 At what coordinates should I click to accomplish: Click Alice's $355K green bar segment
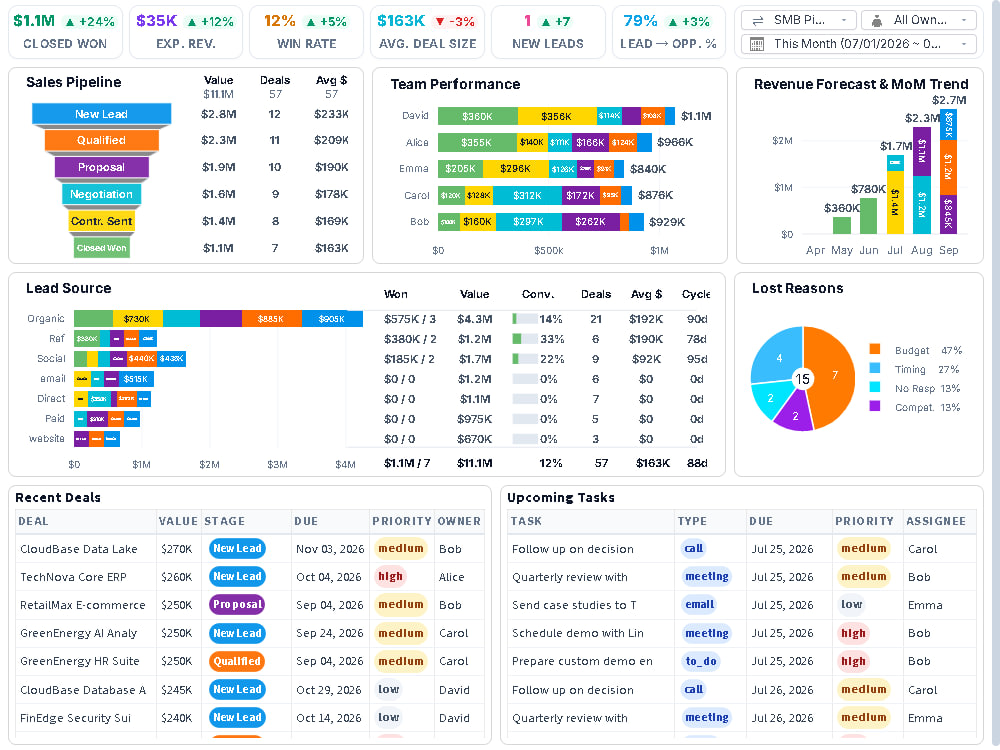point(477,142)
